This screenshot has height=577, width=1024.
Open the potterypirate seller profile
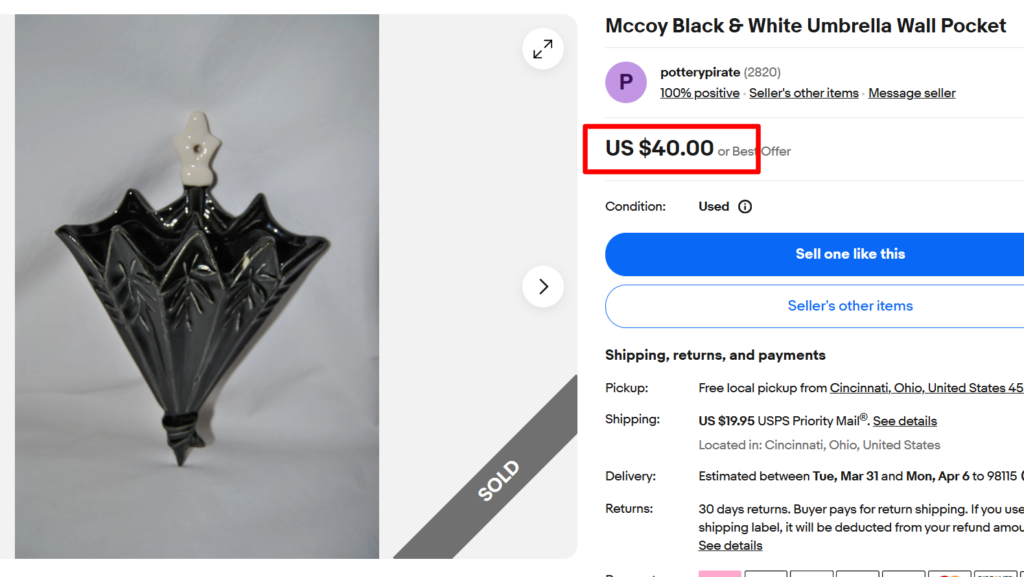pyautogui.click(x=700, y=72)
